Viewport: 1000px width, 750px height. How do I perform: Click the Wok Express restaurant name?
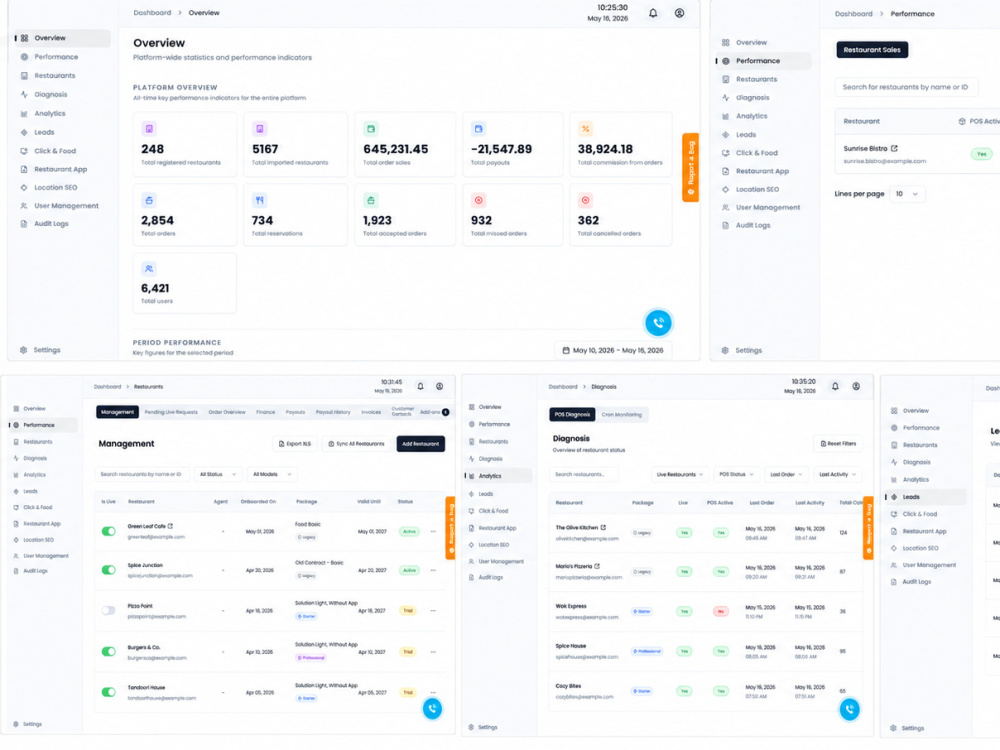coord(571,607)
